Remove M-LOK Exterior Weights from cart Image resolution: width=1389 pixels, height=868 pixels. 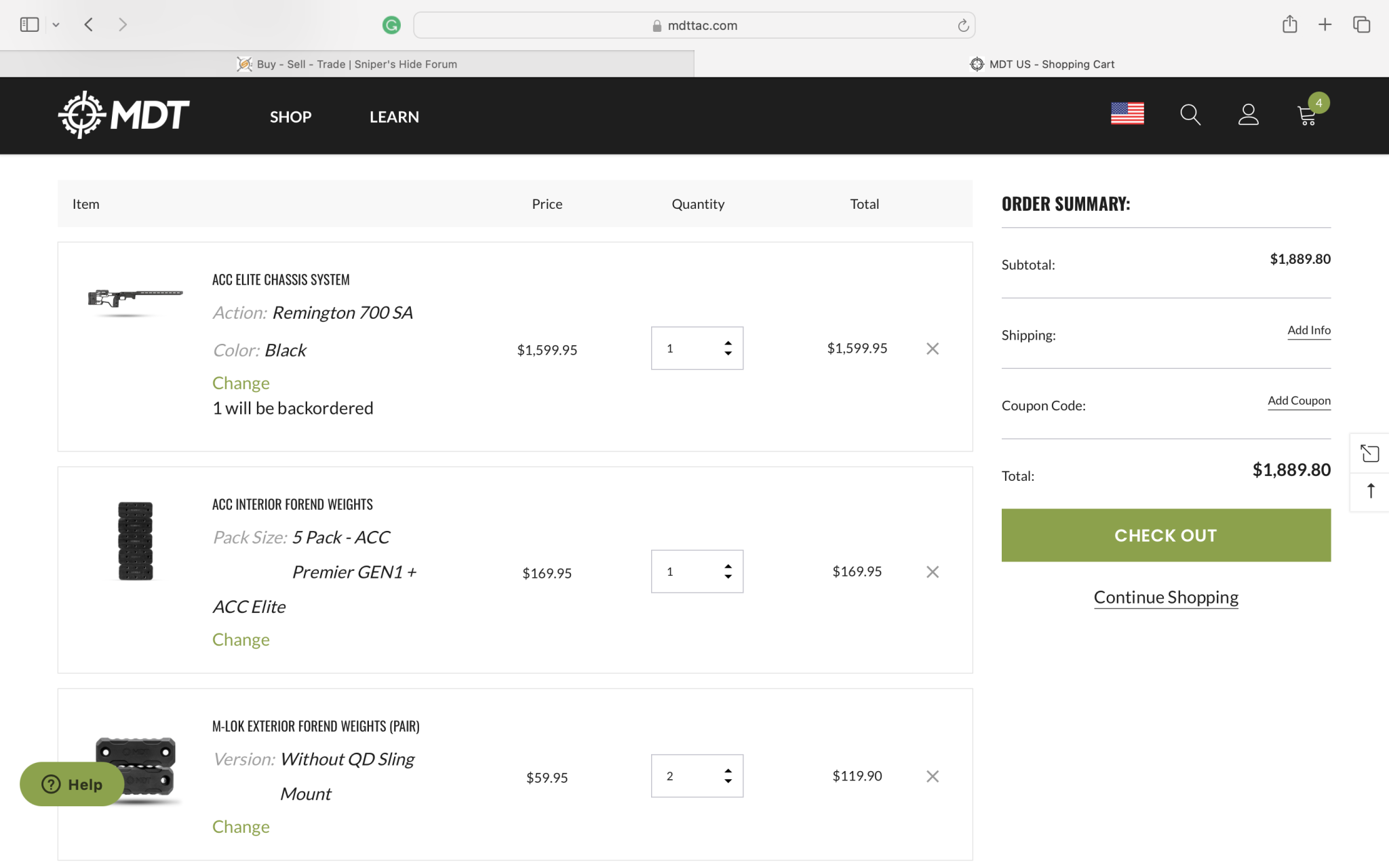pyautogui.click(x=933, y=776)
